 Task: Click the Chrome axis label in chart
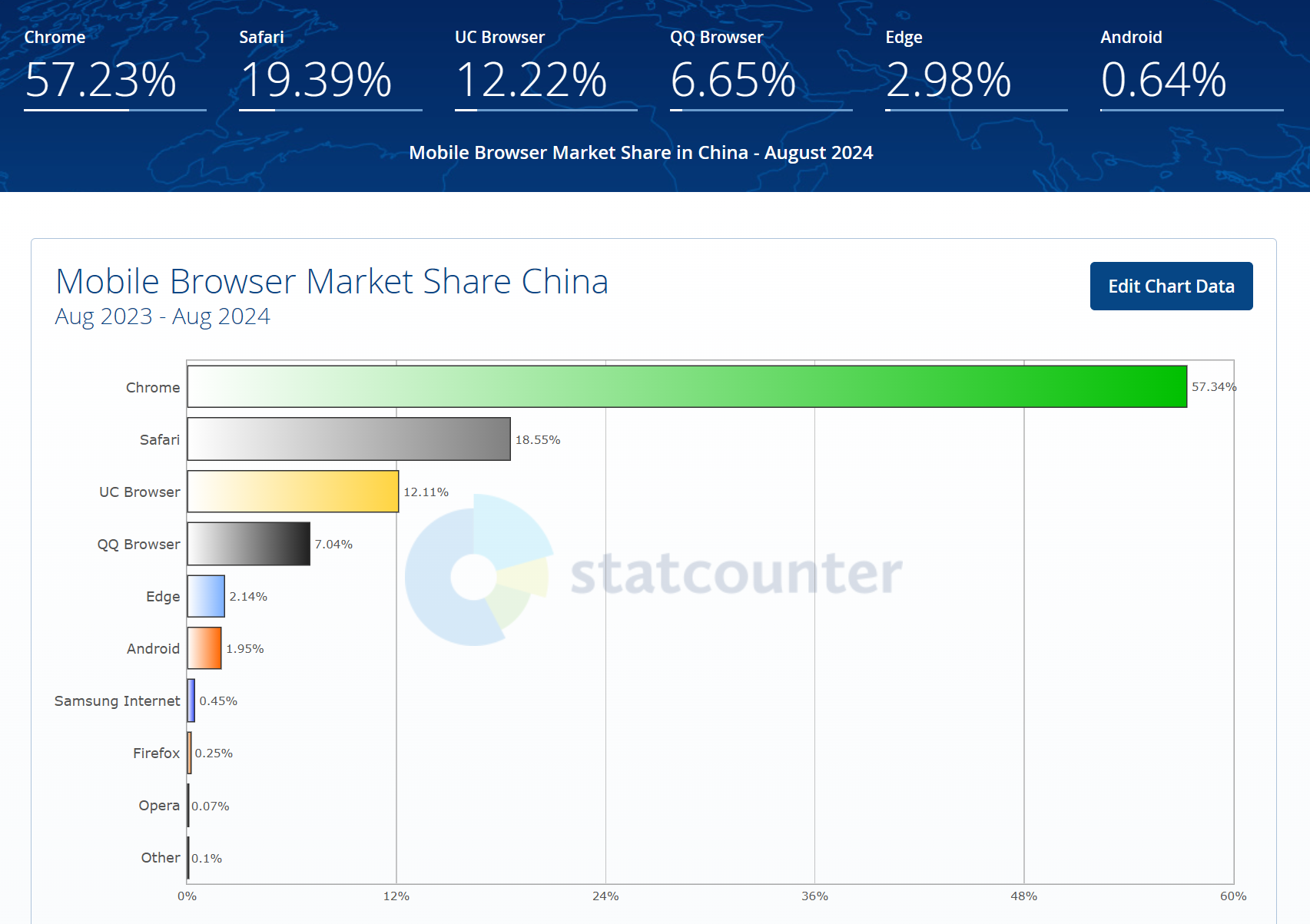[153, 388]
